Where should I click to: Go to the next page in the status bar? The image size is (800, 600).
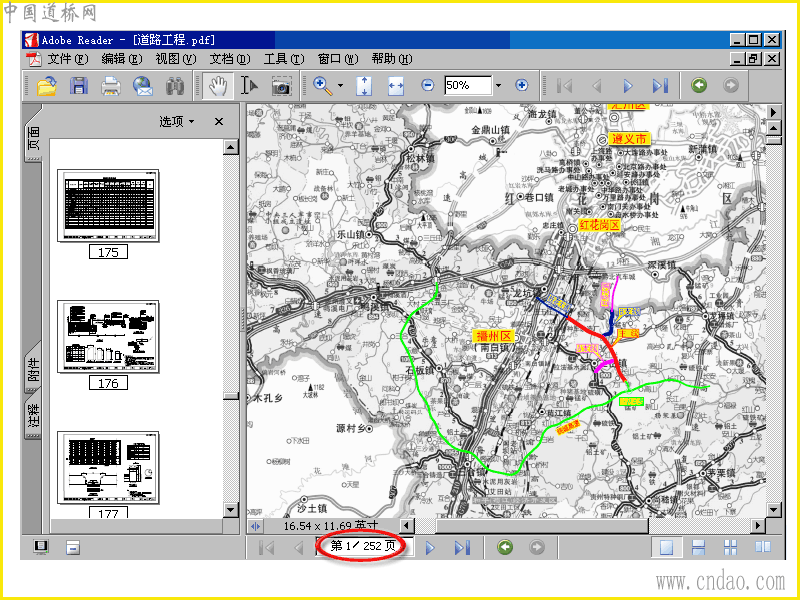(430, 547)
